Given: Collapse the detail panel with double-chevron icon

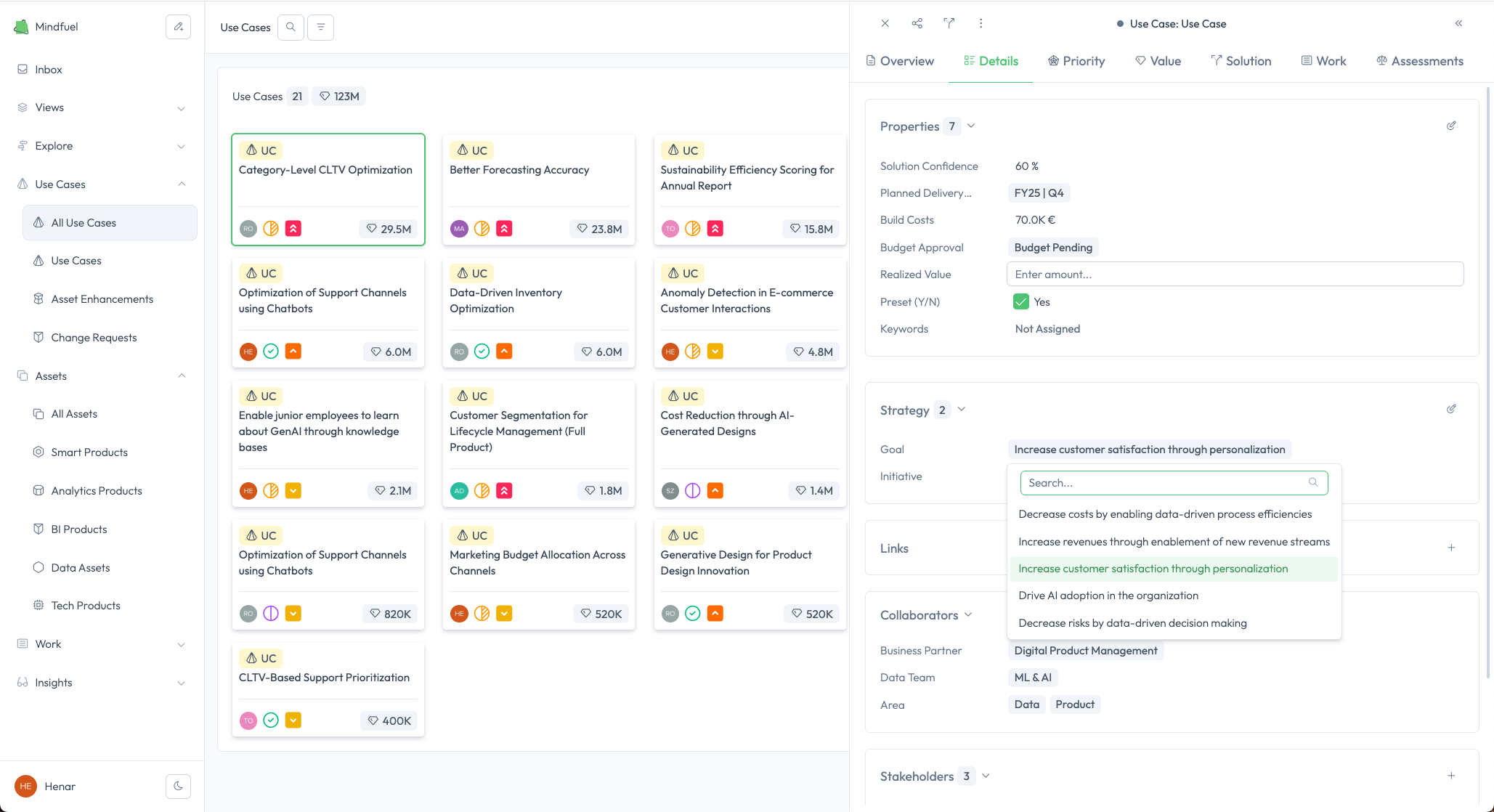Looking at the screenshot, I should click(1458, 23).
